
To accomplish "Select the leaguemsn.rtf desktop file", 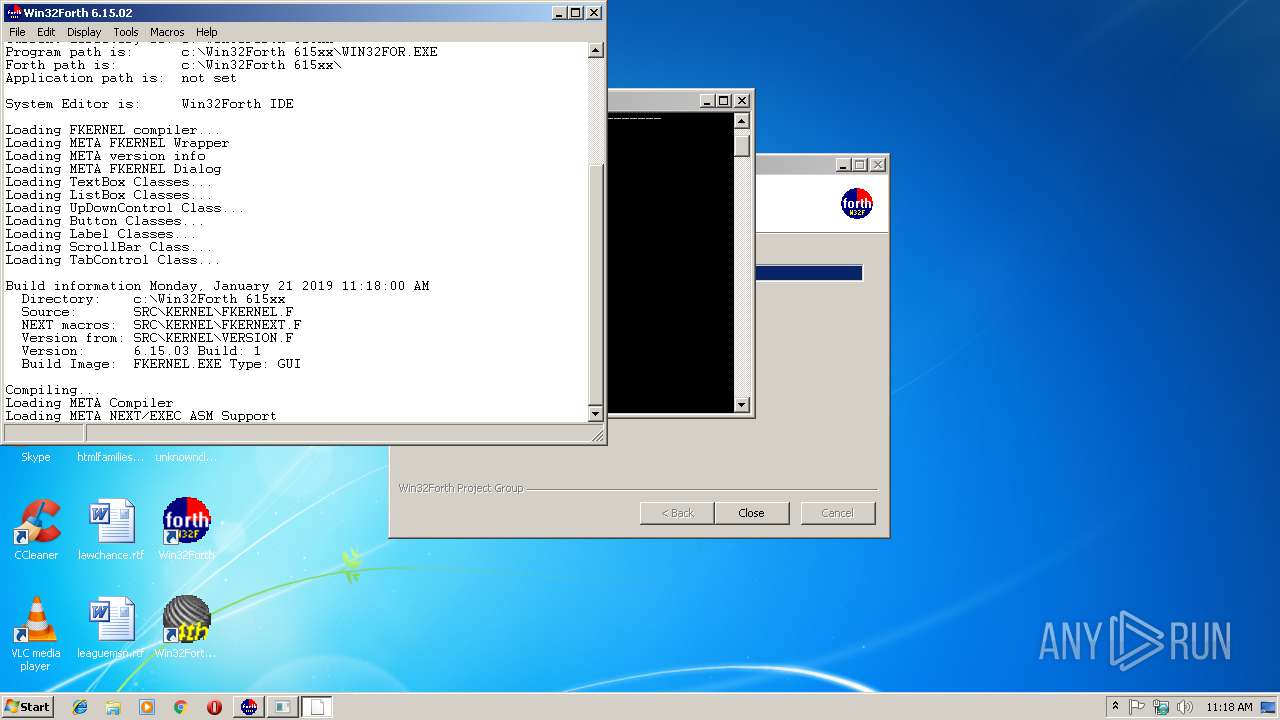I will pyautogui.click(x=111, y=627).
